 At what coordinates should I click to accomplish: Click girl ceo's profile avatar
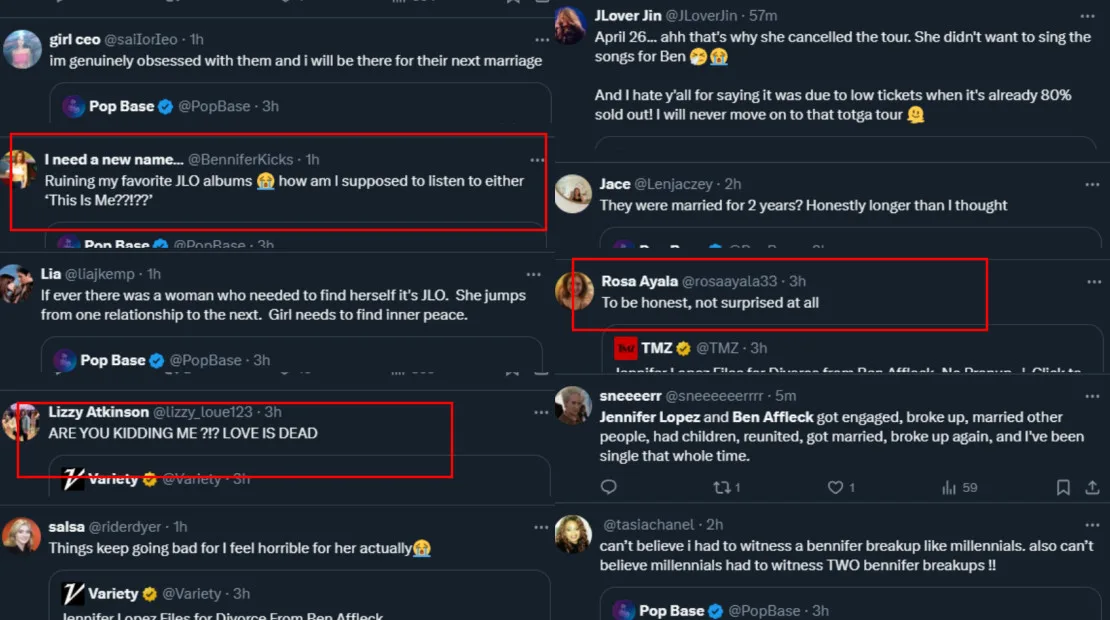point(22,49)
